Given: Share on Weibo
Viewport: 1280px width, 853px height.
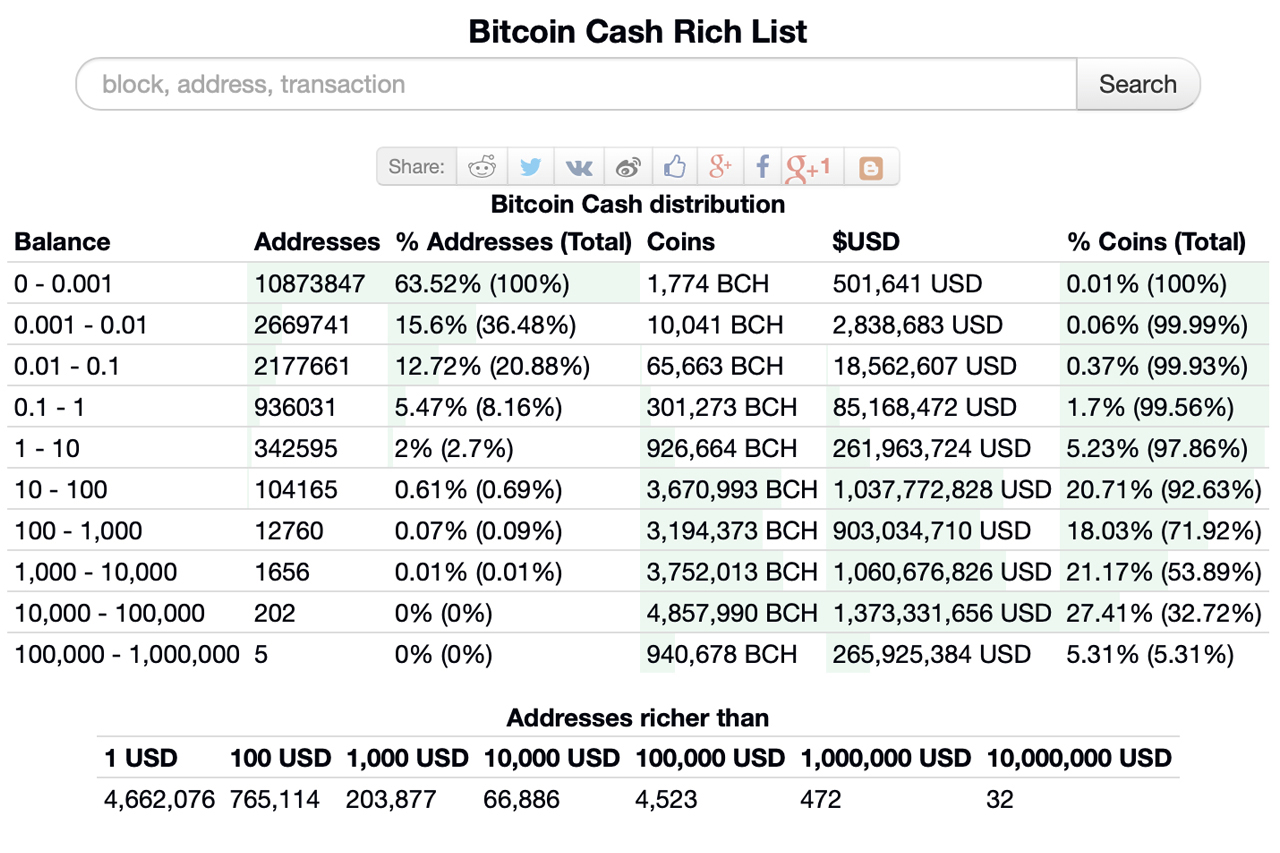Looking at the screenshot, I should pos(627,166).
